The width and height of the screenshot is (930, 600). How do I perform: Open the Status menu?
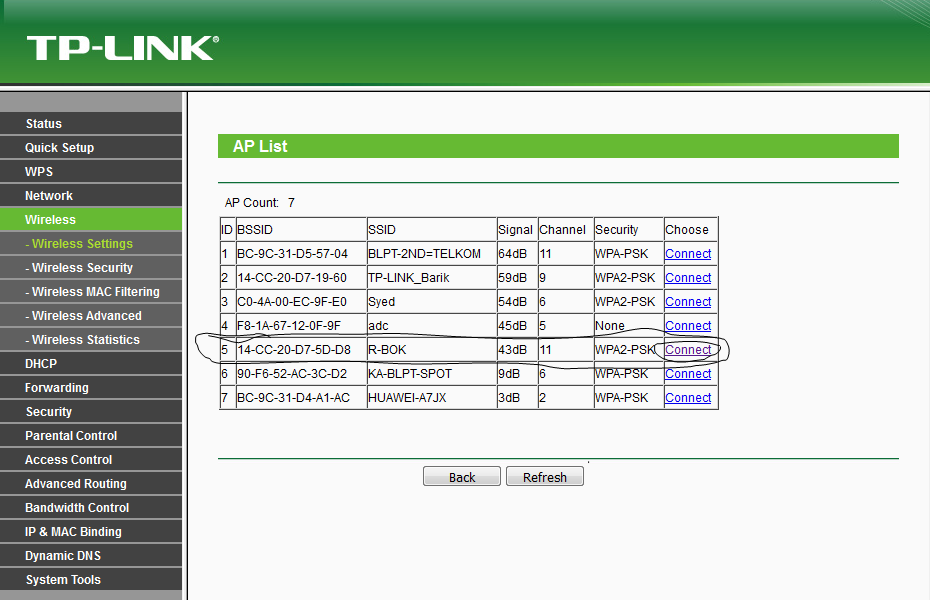pyautogui.click(x=91, y=123)
